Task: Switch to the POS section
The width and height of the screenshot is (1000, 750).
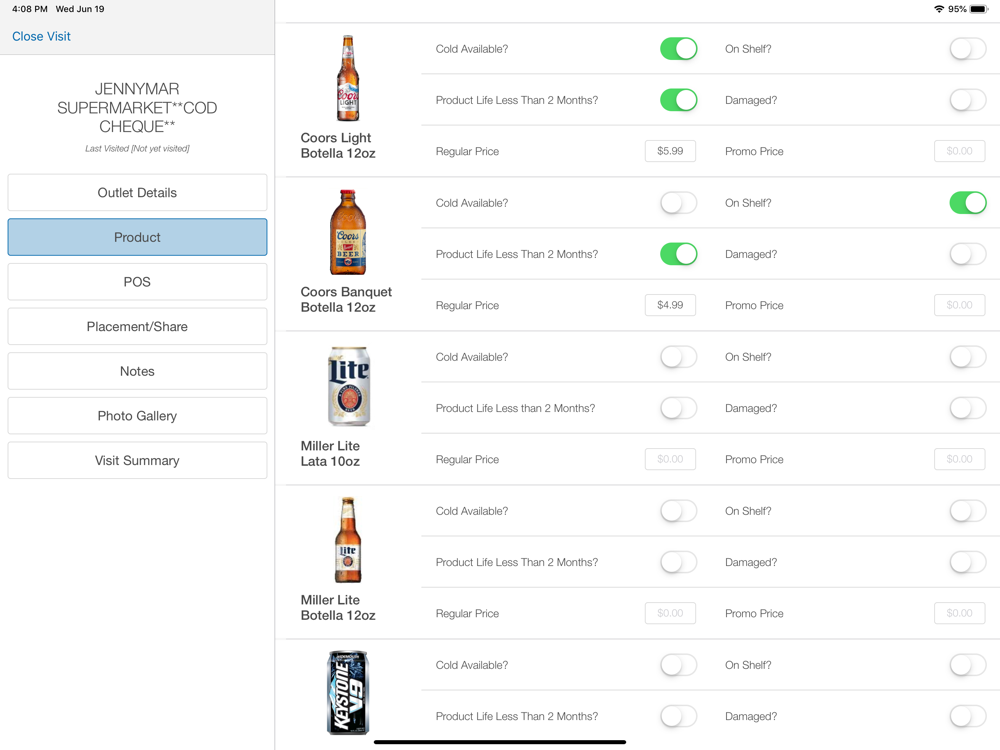Action: pos(137,282)
